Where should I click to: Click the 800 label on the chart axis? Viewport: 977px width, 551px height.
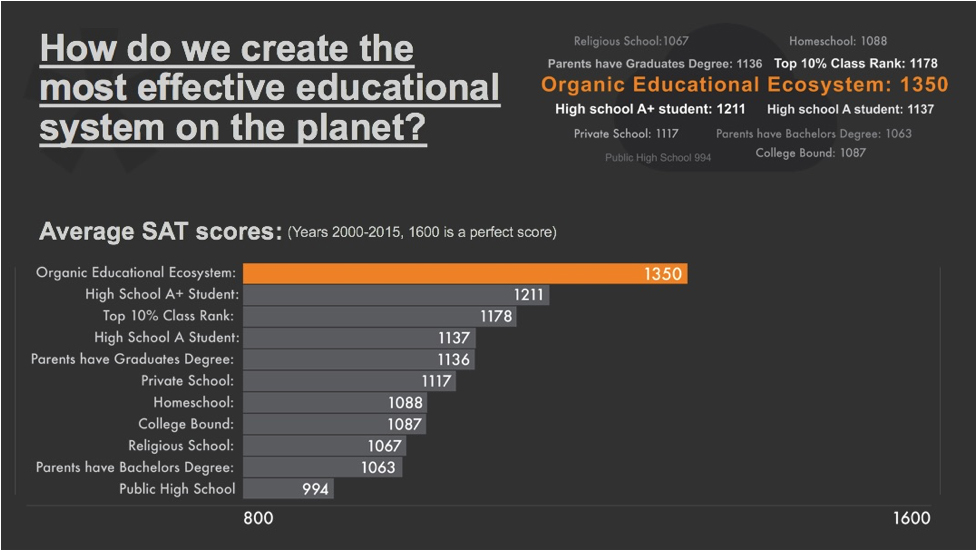tap(258, 518)
